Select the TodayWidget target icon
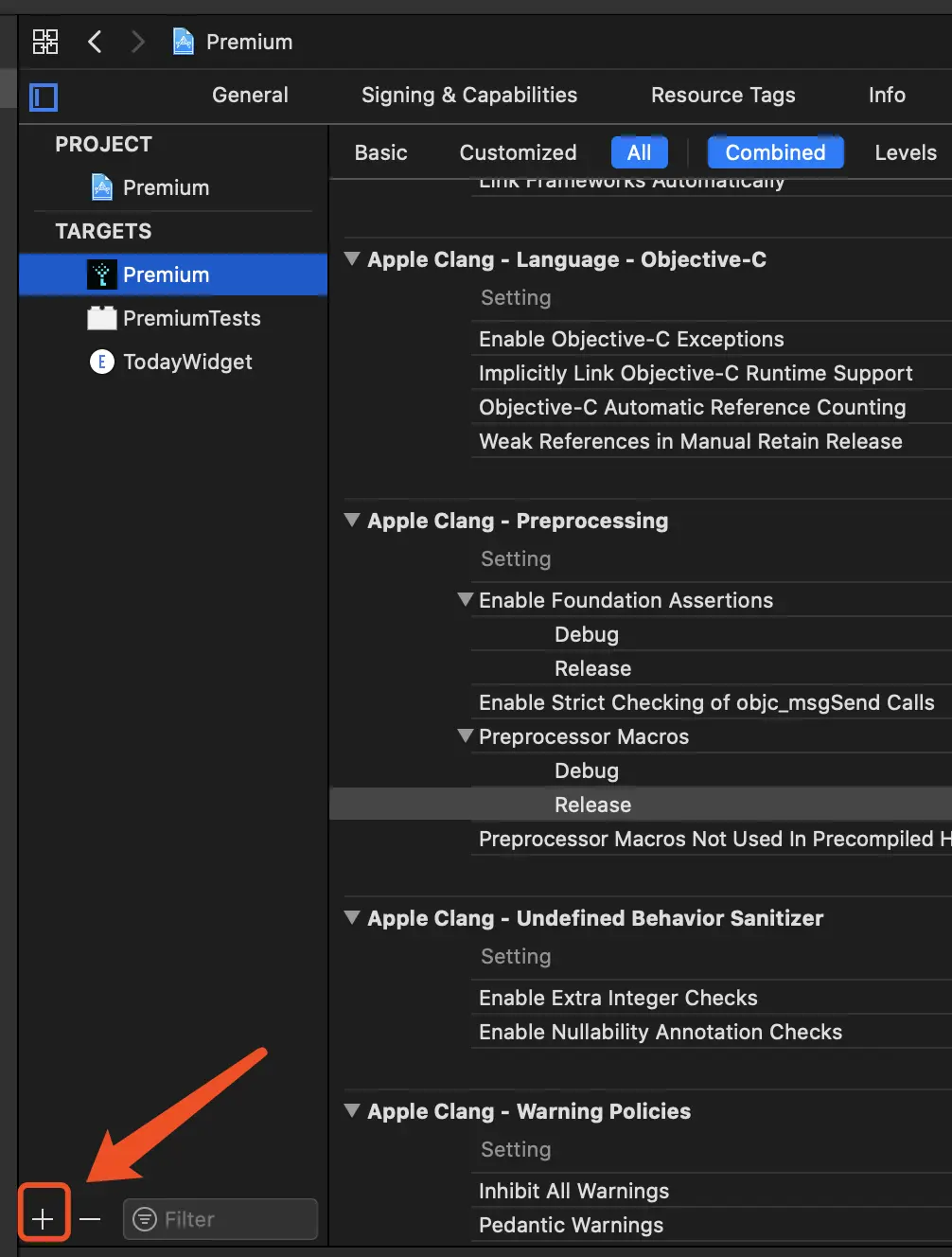The width and height of the screenshot is (952, 1257). pyautogui.click(x=101, y=362)
